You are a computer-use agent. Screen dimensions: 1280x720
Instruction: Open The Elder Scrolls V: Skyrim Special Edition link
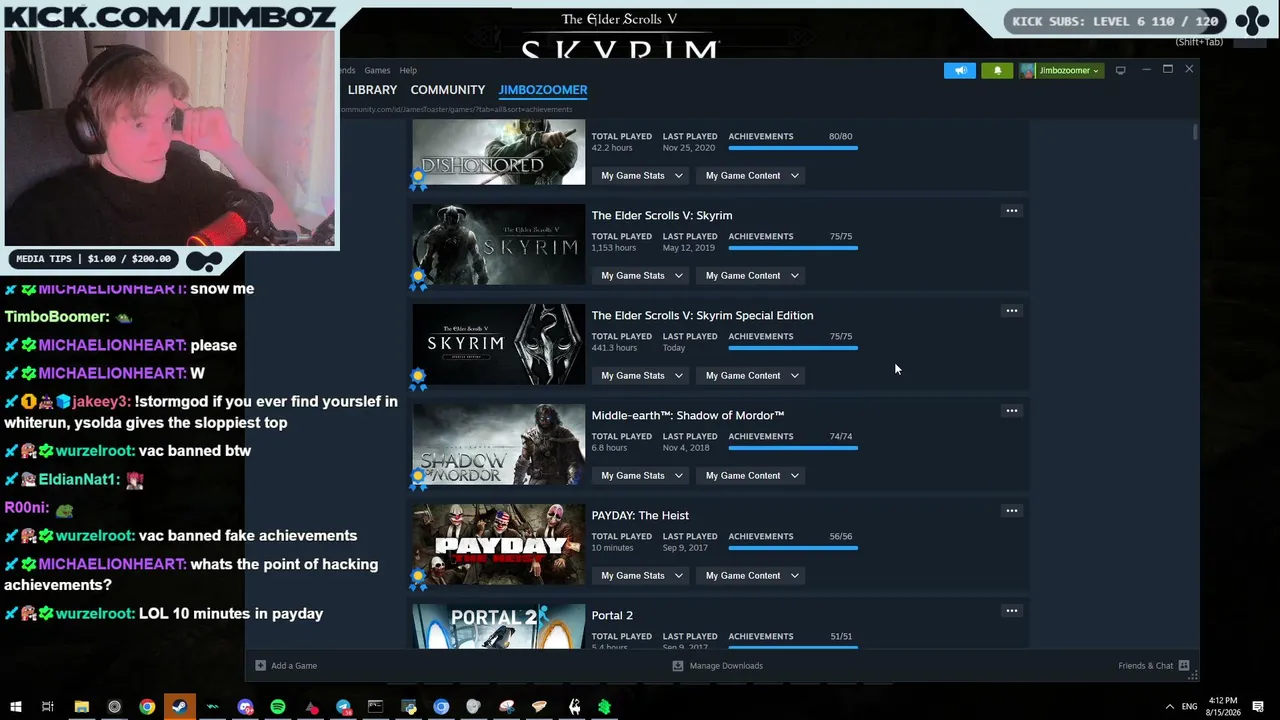pos(702,316)
